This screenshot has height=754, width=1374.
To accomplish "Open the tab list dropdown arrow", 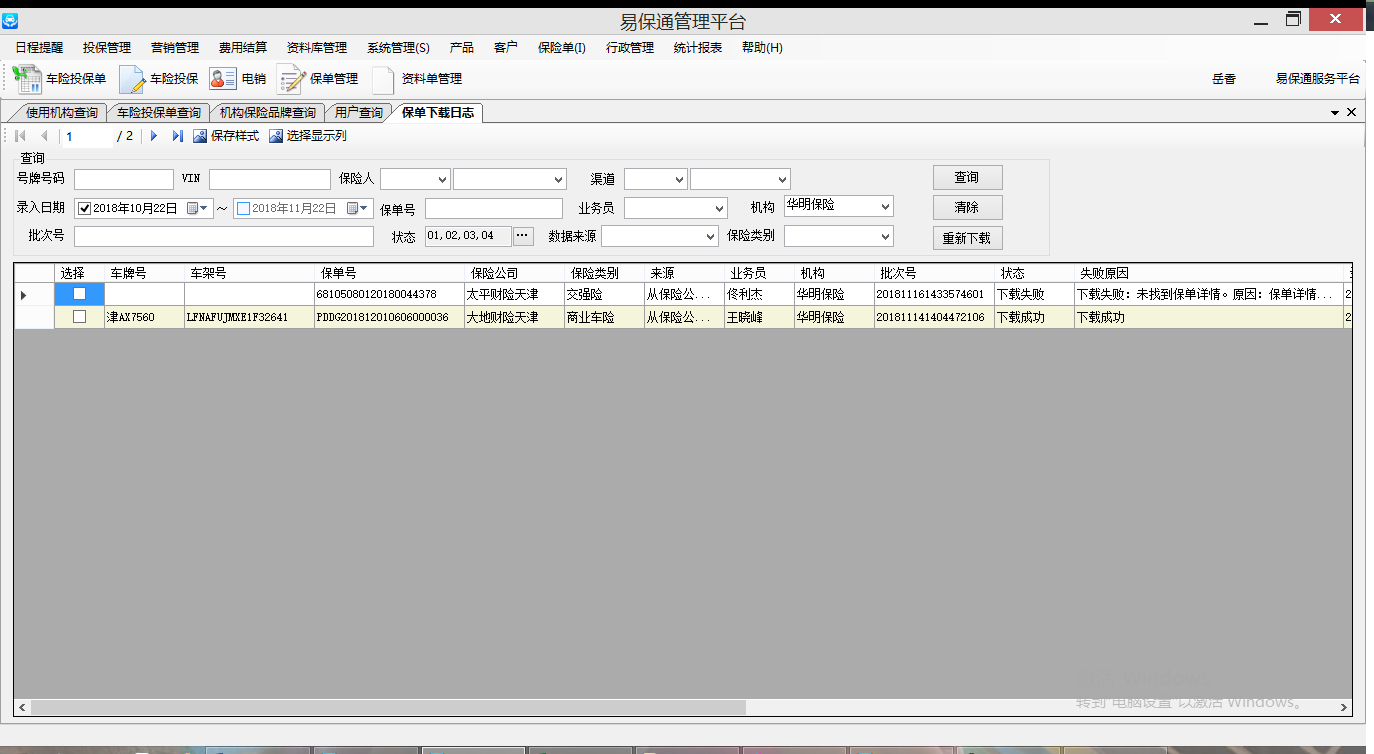I will [x=1335, y=113].
